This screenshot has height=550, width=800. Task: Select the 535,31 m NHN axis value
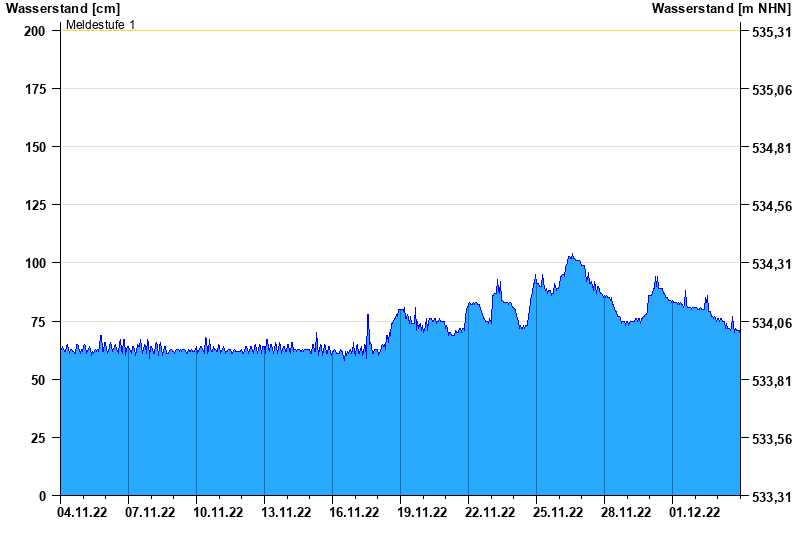point(771,32)
